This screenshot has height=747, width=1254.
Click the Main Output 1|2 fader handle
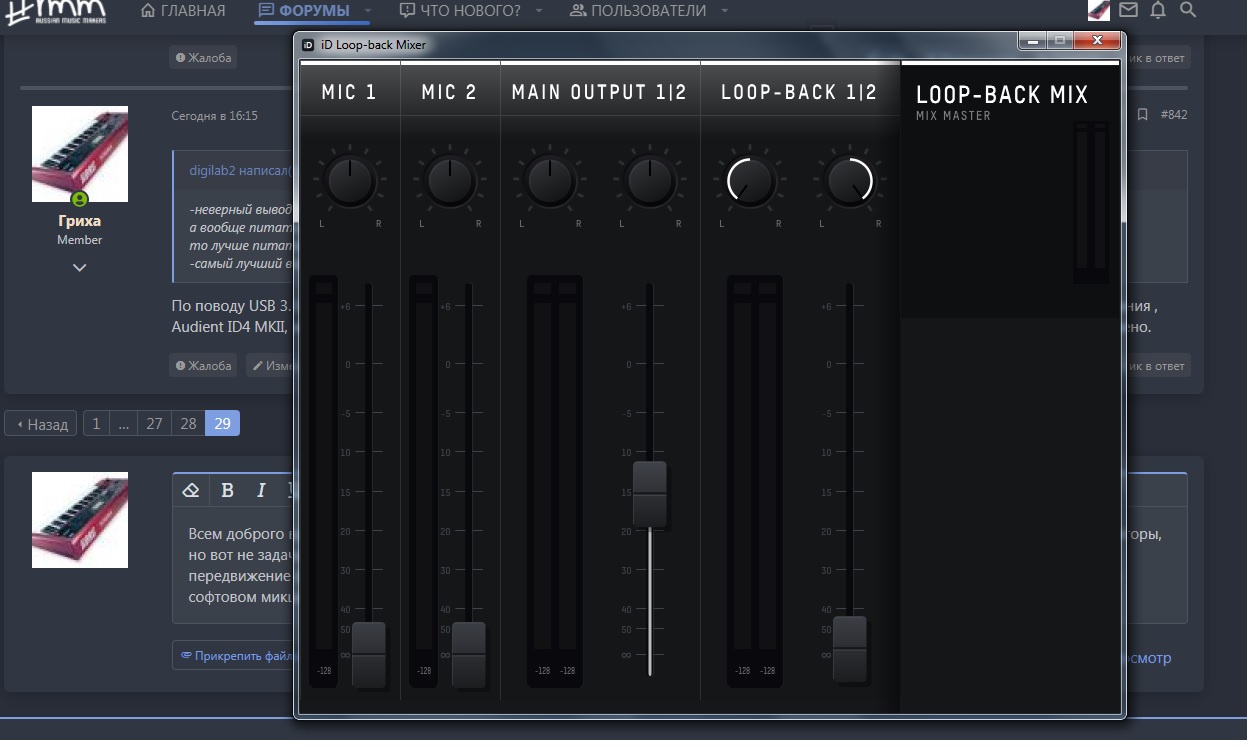tap(650, 494)
